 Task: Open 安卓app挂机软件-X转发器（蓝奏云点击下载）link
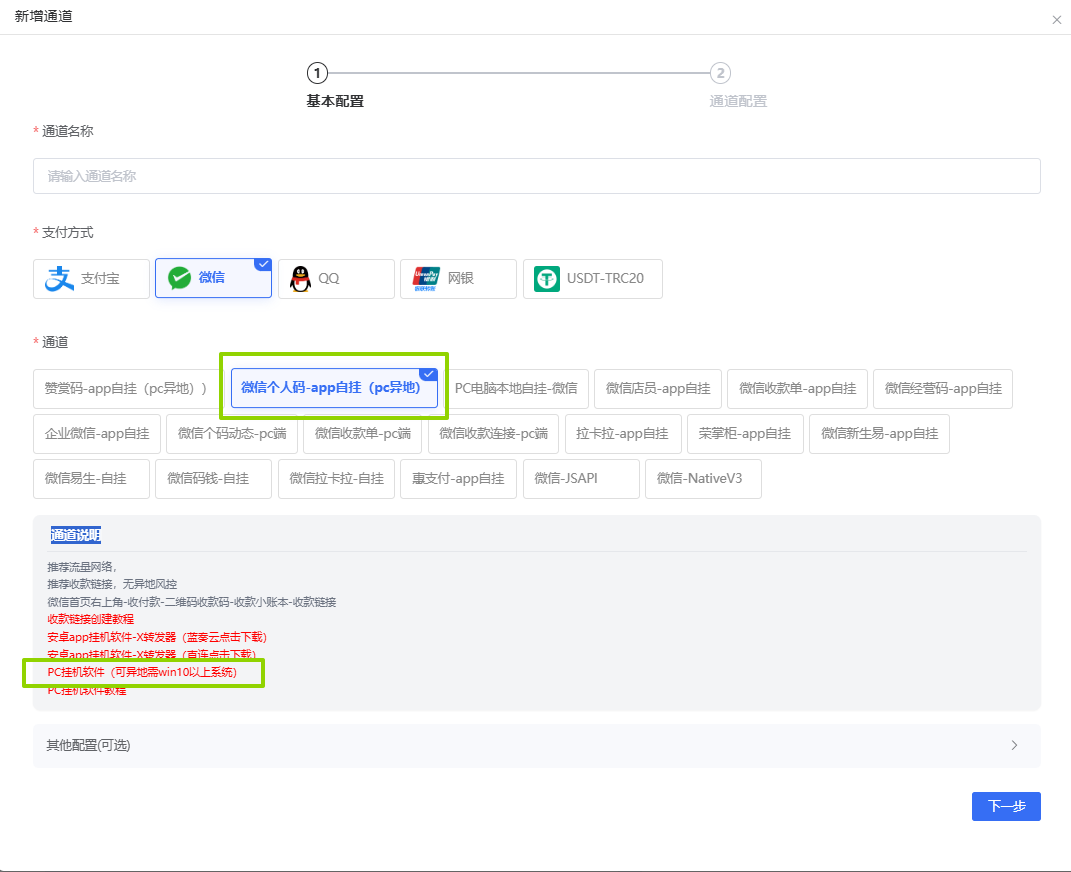(x=157, y=637)
